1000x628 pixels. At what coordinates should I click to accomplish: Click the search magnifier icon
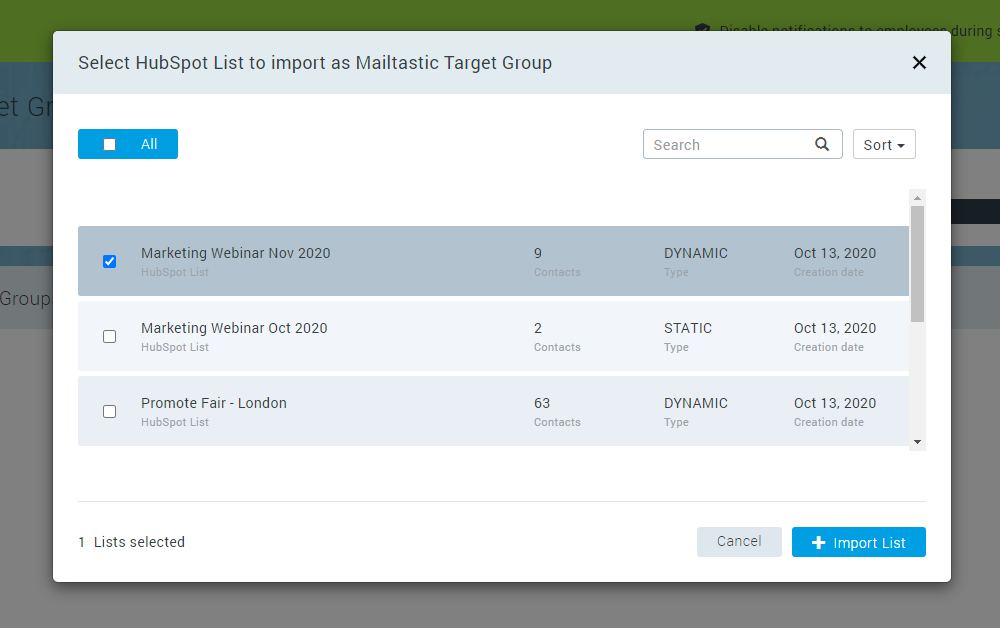822,144
